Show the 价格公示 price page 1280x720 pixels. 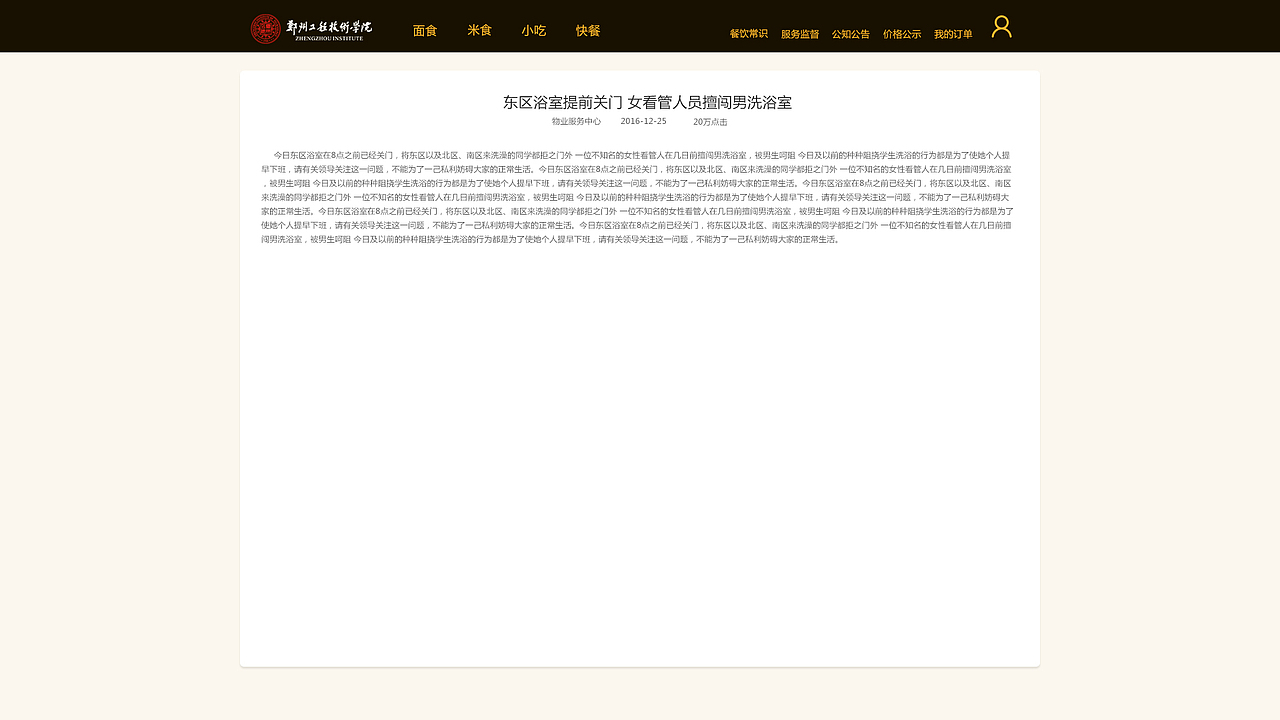(x=902, y=34)
